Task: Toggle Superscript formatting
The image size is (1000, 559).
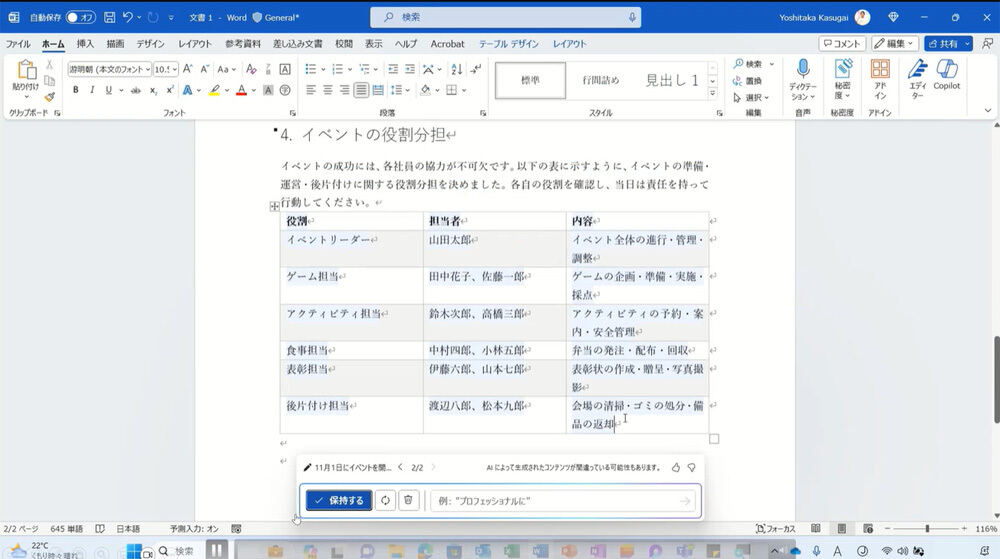Action: click(170, 90)
